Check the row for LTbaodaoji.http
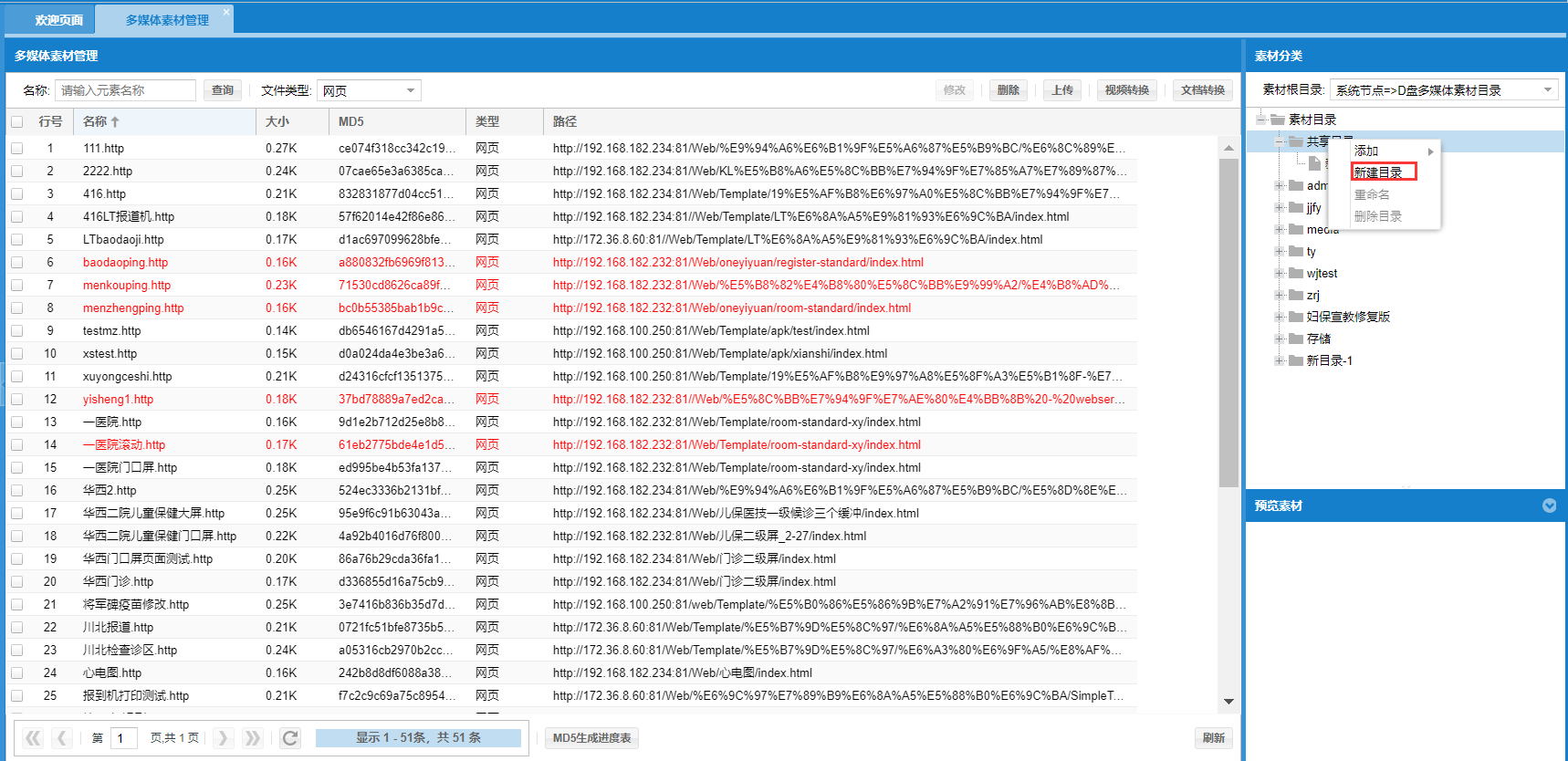The image size is (1568, 761). click(x=16, y=239)
